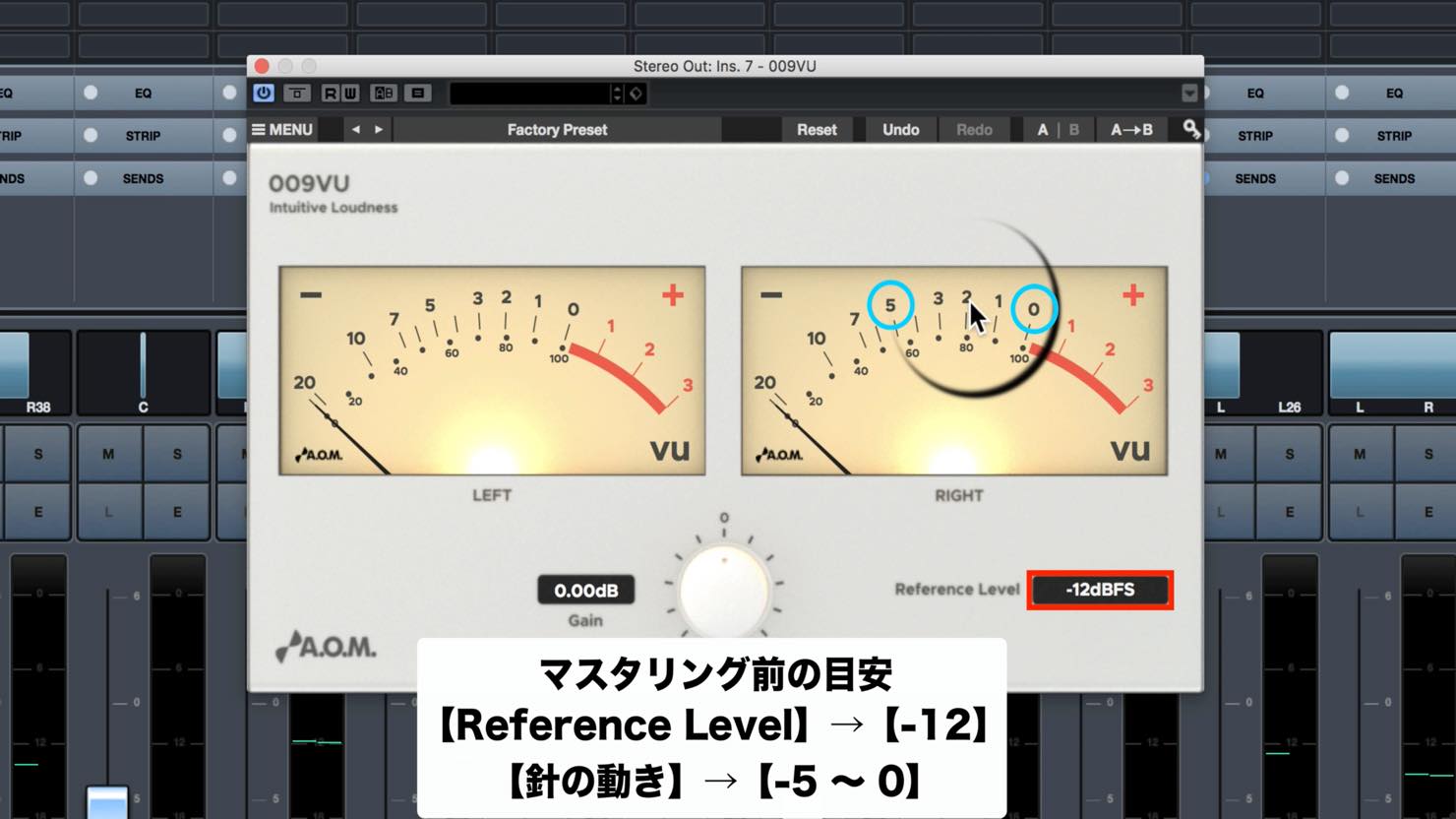Select the next preset arrow

[x=379, y=129]
